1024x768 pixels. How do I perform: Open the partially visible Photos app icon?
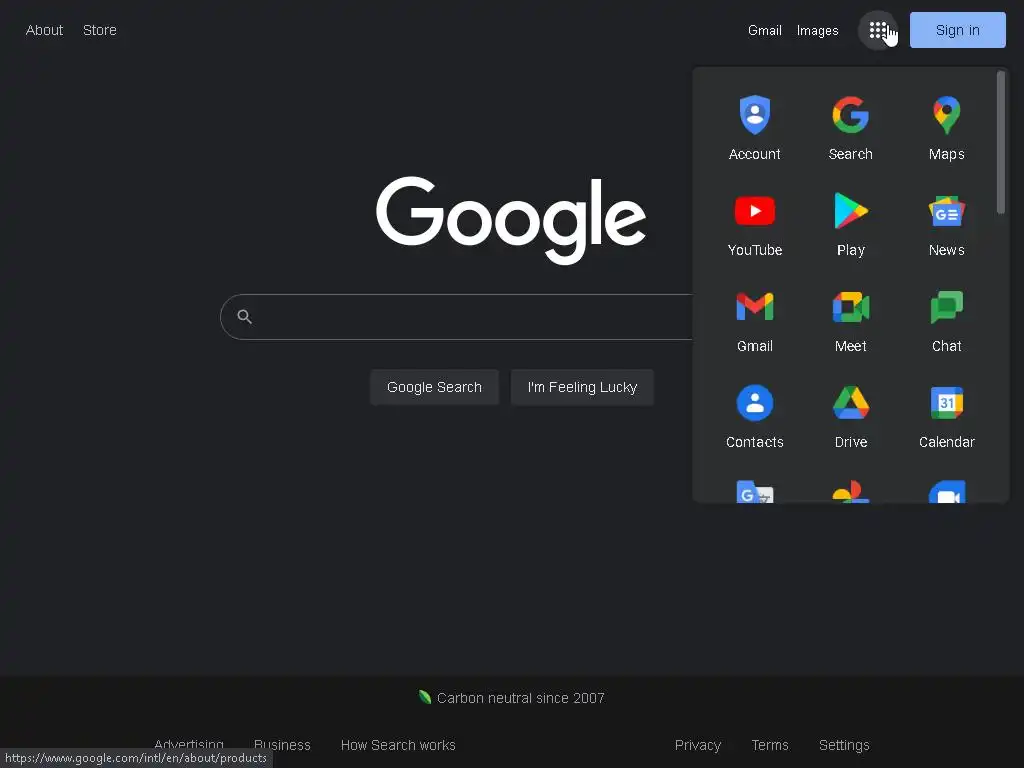point(850,492)
